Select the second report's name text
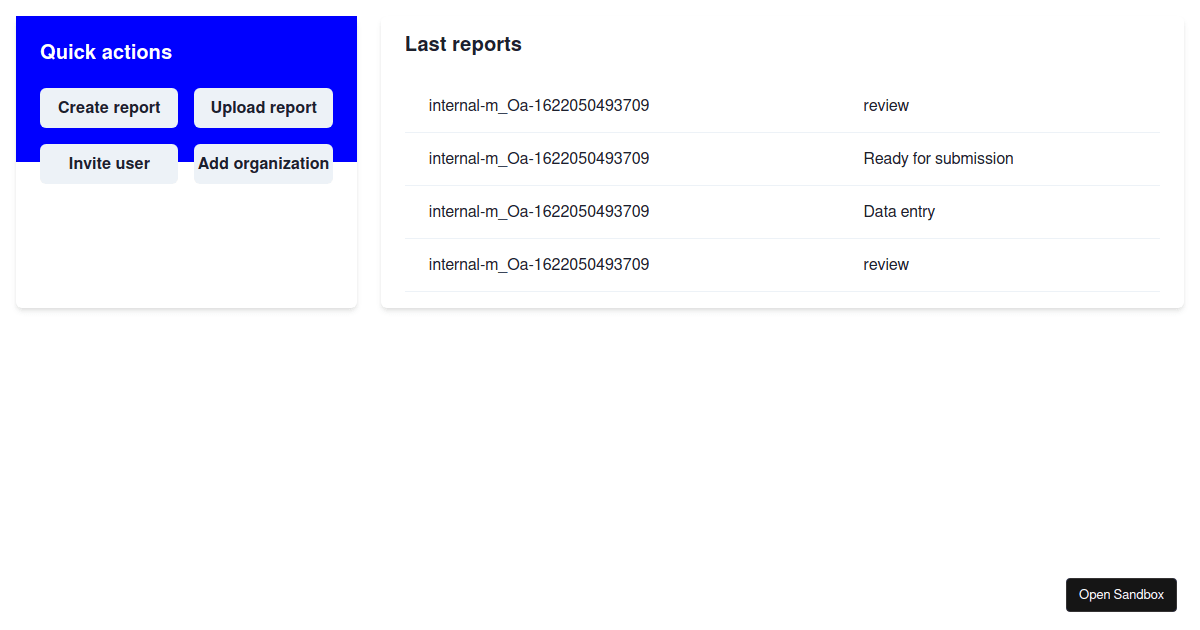 coord(539,158)
